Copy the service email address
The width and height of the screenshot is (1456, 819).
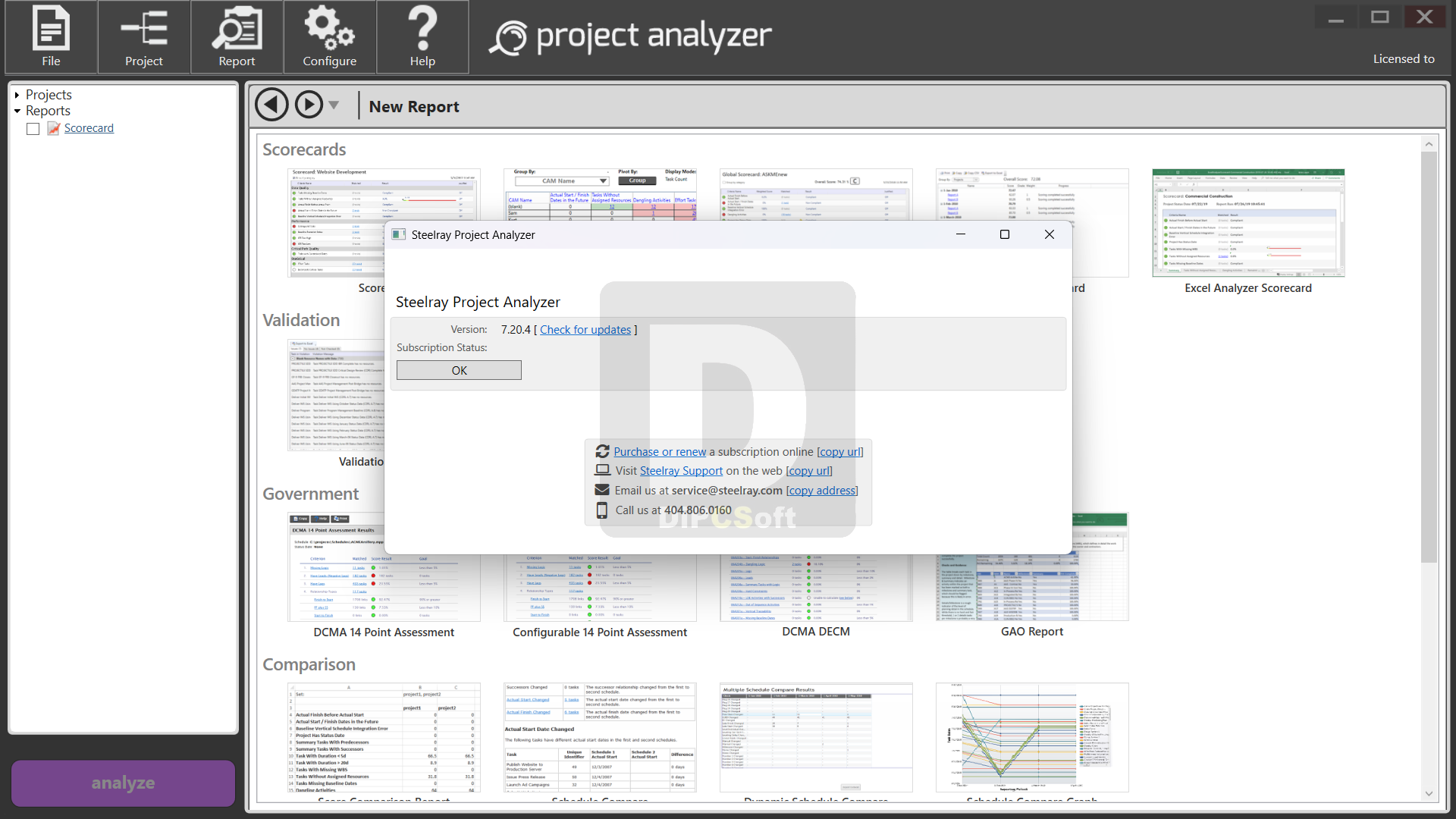tap(822, 491)
